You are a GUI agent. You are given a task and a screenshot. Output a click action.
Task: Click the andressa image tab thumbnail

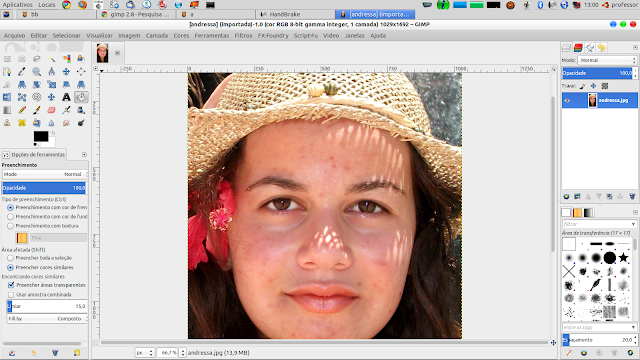coord(102,53)
